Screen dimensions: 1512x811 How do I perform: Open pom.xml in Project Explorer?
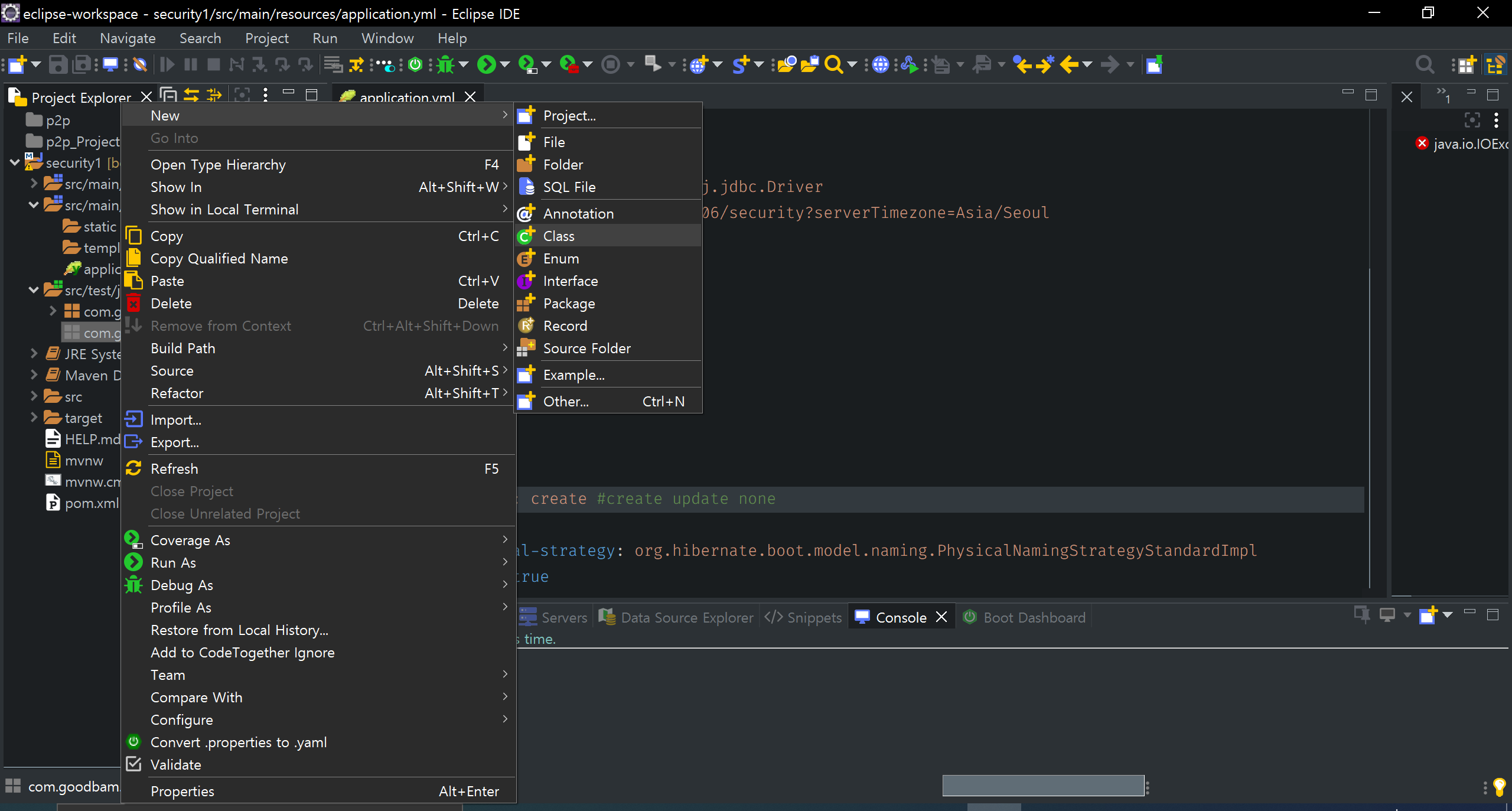click(x=92, y=503)
